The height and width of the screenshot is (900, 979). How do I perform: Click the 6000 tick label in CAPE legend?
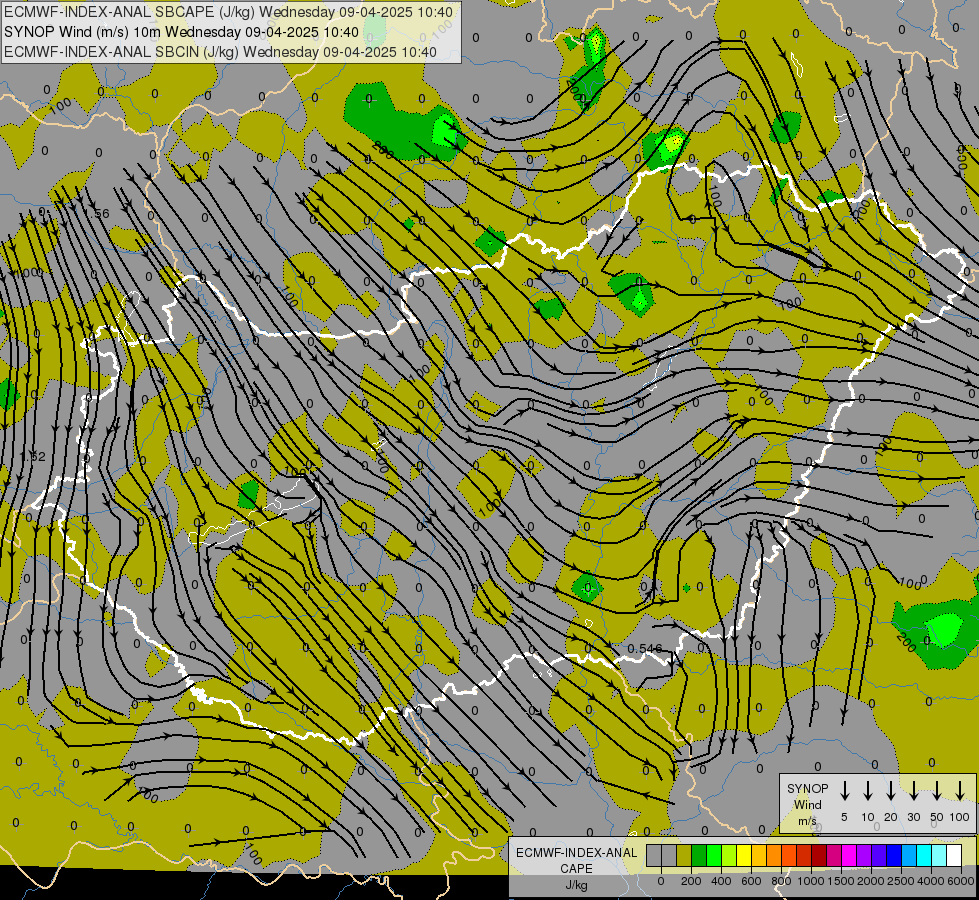click(961, 881)
